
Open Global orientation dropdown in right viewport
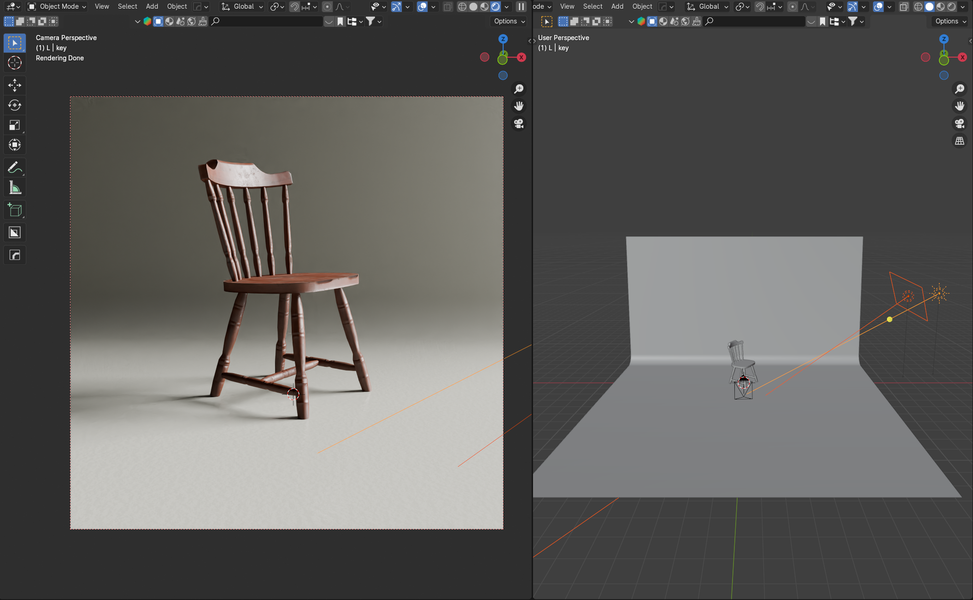707,6
